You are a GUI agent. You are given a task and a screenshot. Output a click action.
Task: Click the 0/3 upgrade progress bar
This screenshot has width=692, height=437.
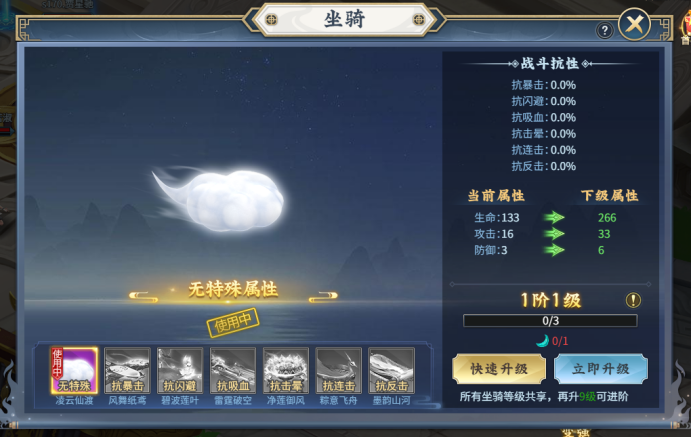tap(550, 321)
